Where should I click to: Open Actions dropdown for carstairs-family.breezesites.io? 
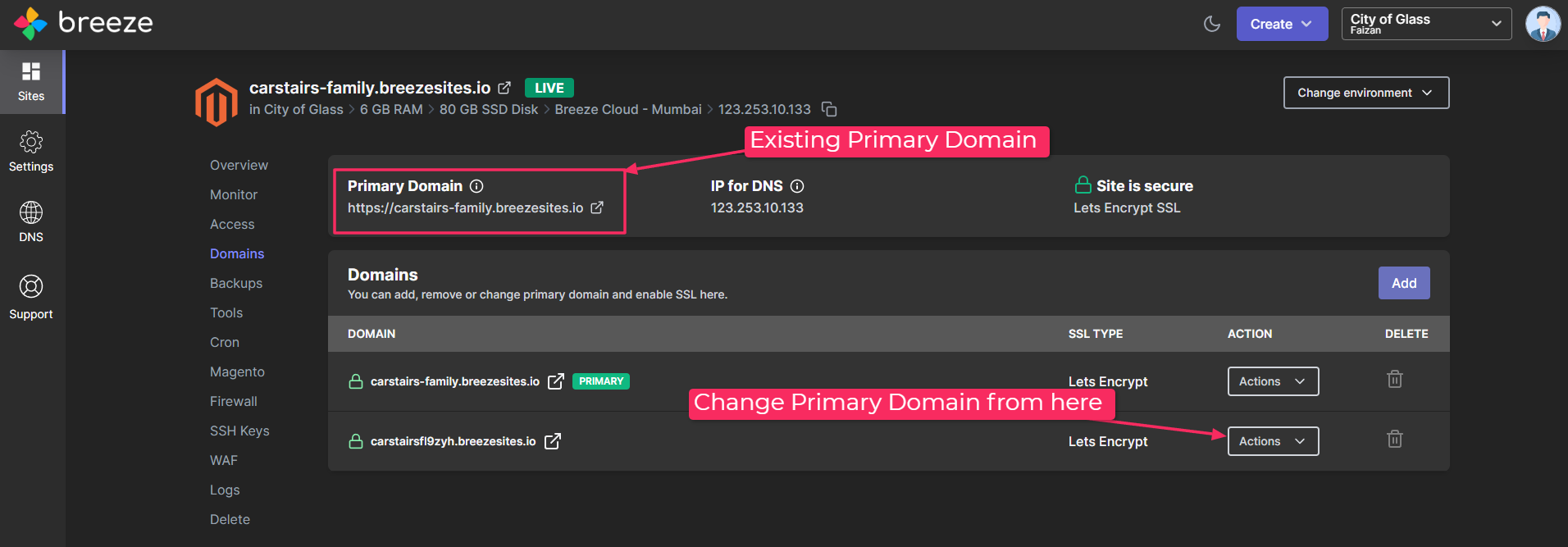1273,381
